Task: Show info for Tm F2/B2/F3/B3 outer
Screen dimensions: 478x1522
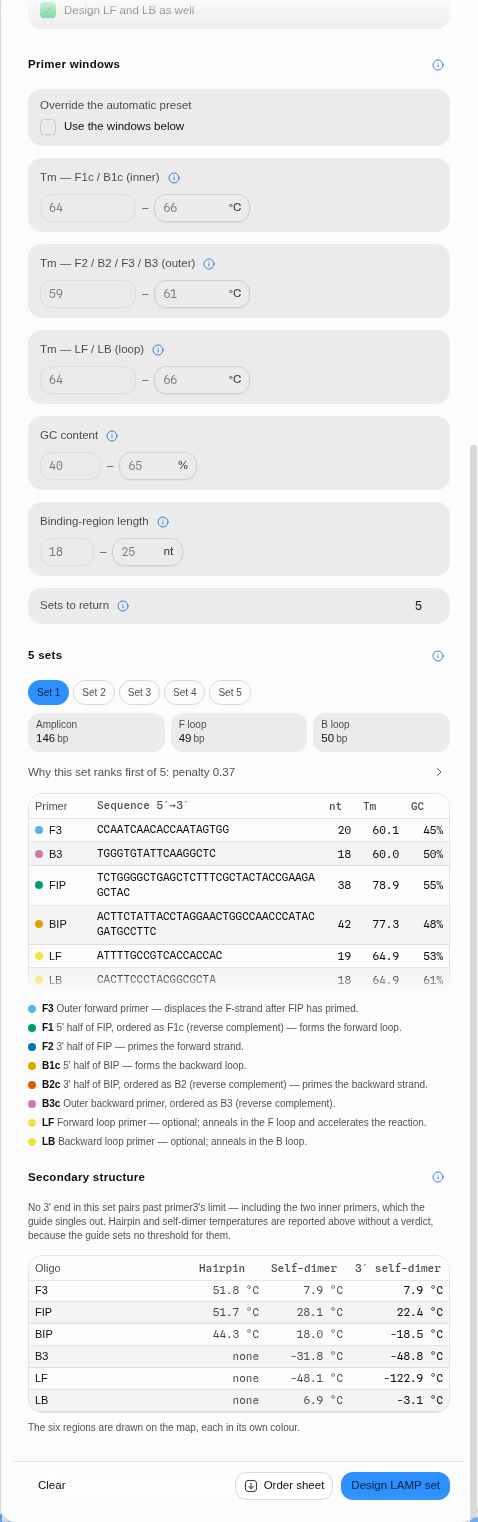Action: coord(209,264)
